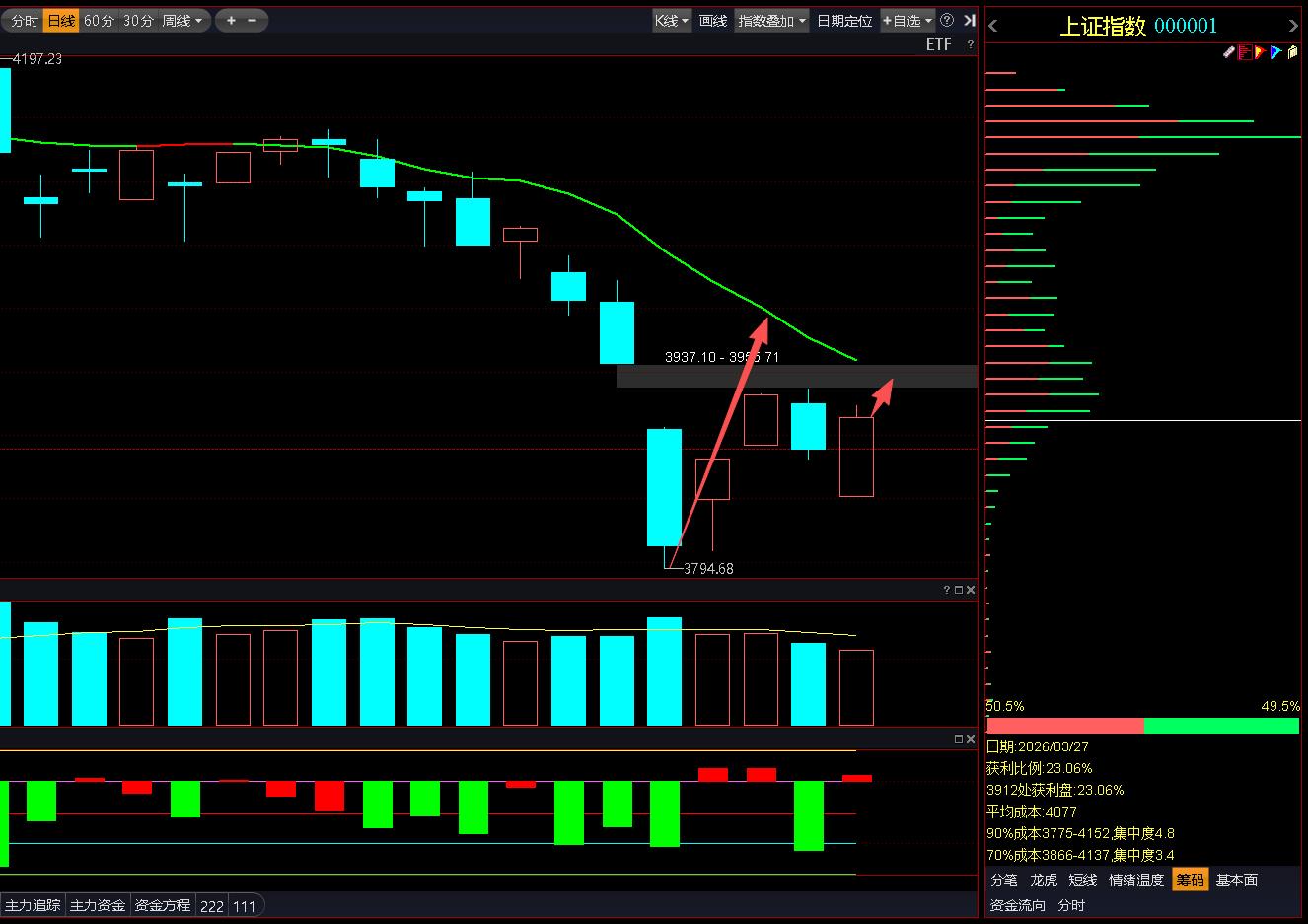The height and width of the screenshot is (924, 1308).
Task: Click the blue triangle flag chip icon
Action: pyautogui.click(x=1275, y=52)
